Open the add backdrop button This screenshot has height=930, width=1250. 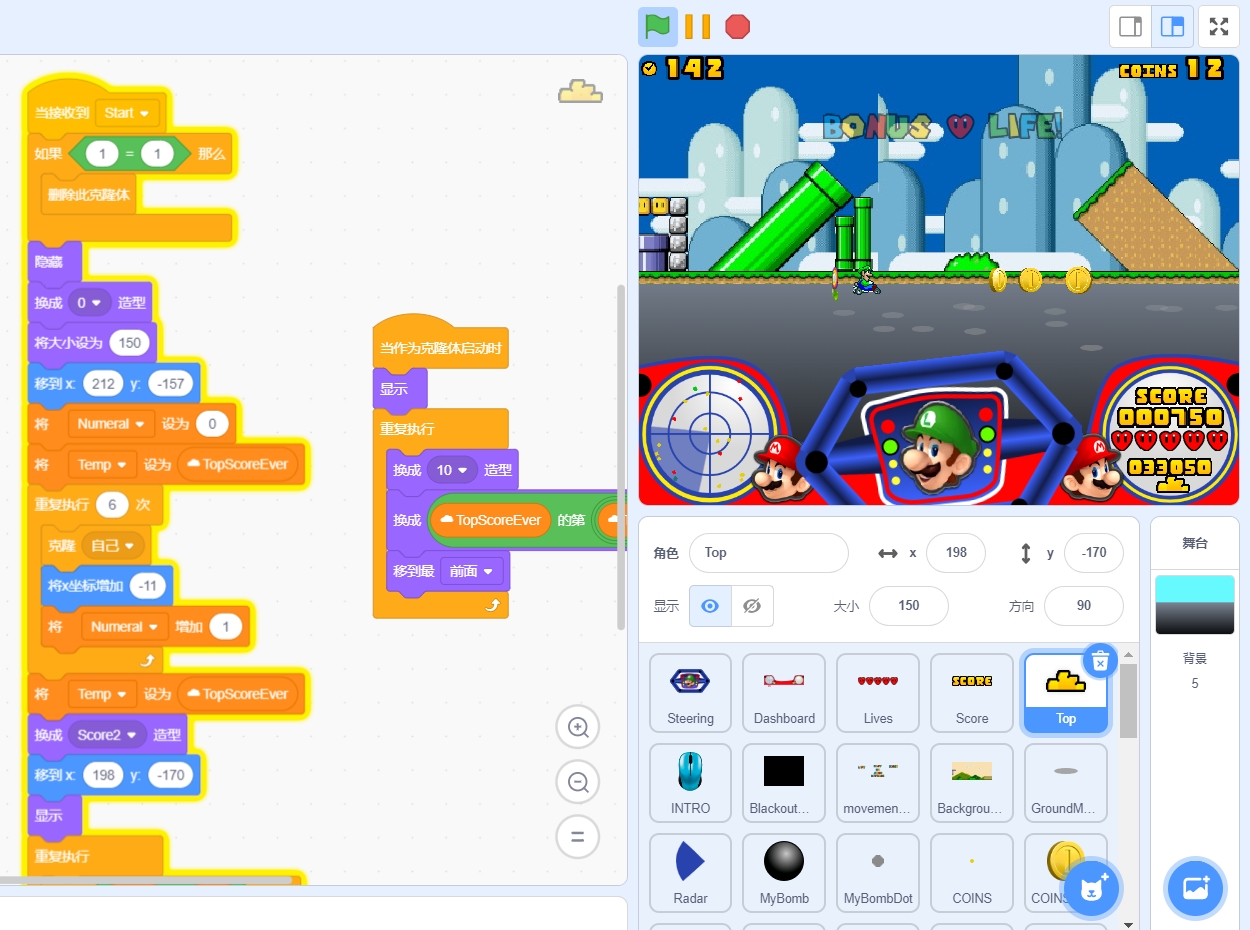pos(1196,888)
